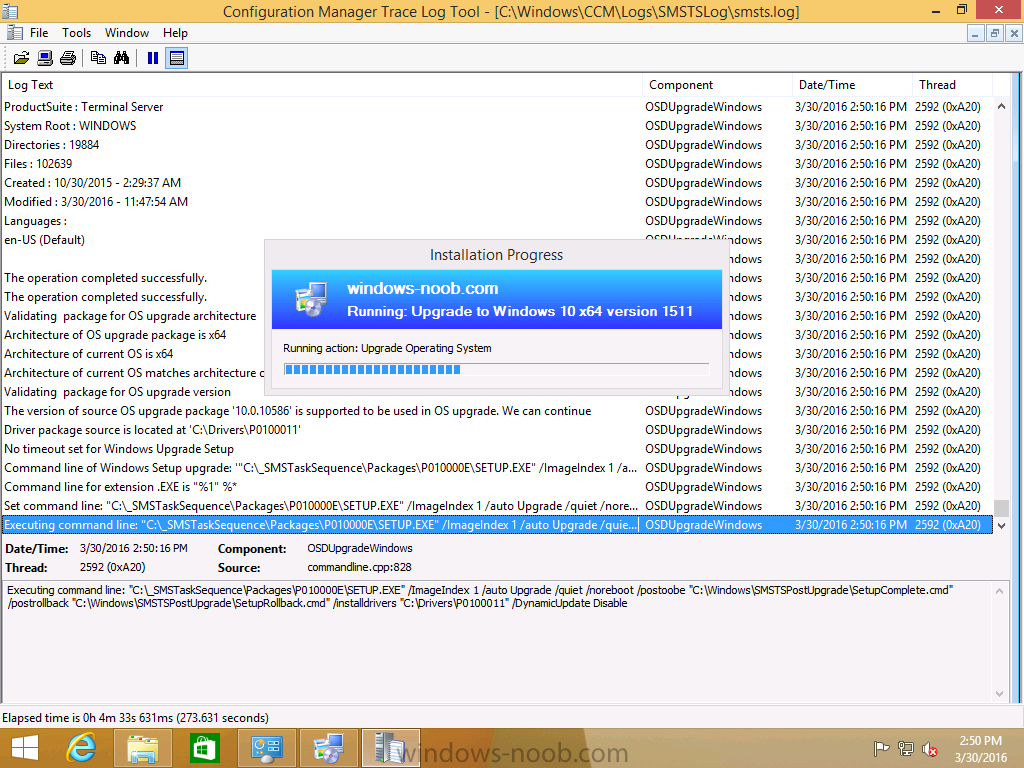
Task: Open the Window menu
Action: coord(127,33)
